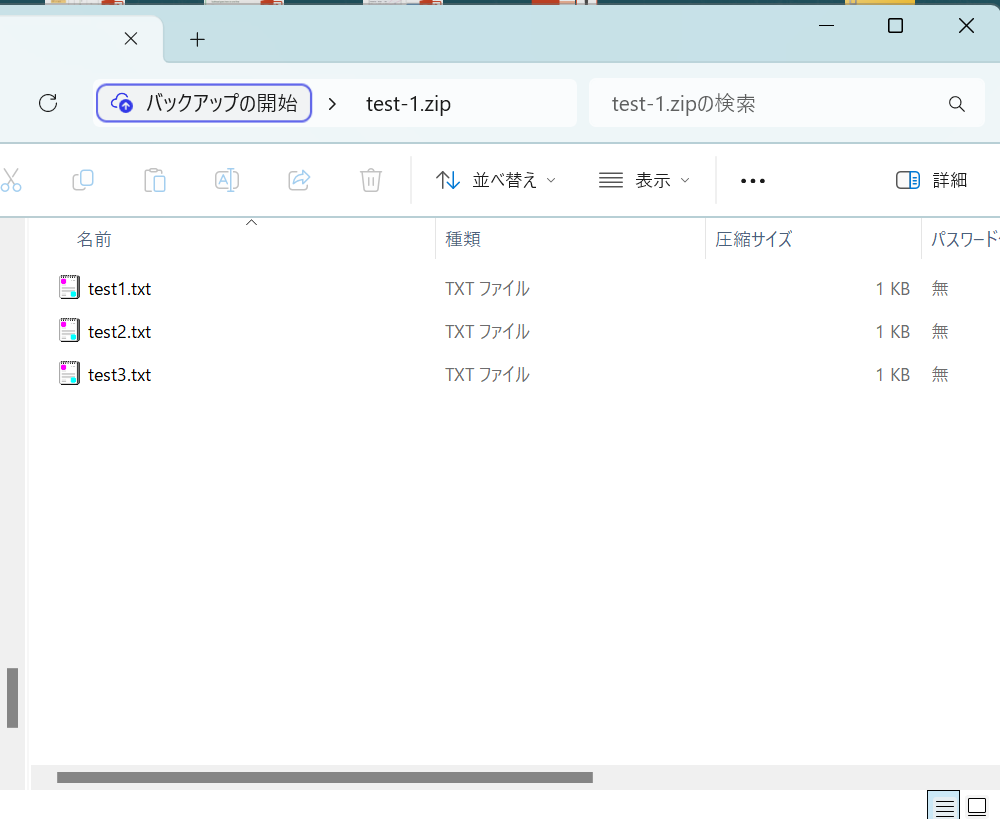This screenshot has height=819, width=1000.
Task: Click the search magnifier icon
Action: [x=956, y=104]
